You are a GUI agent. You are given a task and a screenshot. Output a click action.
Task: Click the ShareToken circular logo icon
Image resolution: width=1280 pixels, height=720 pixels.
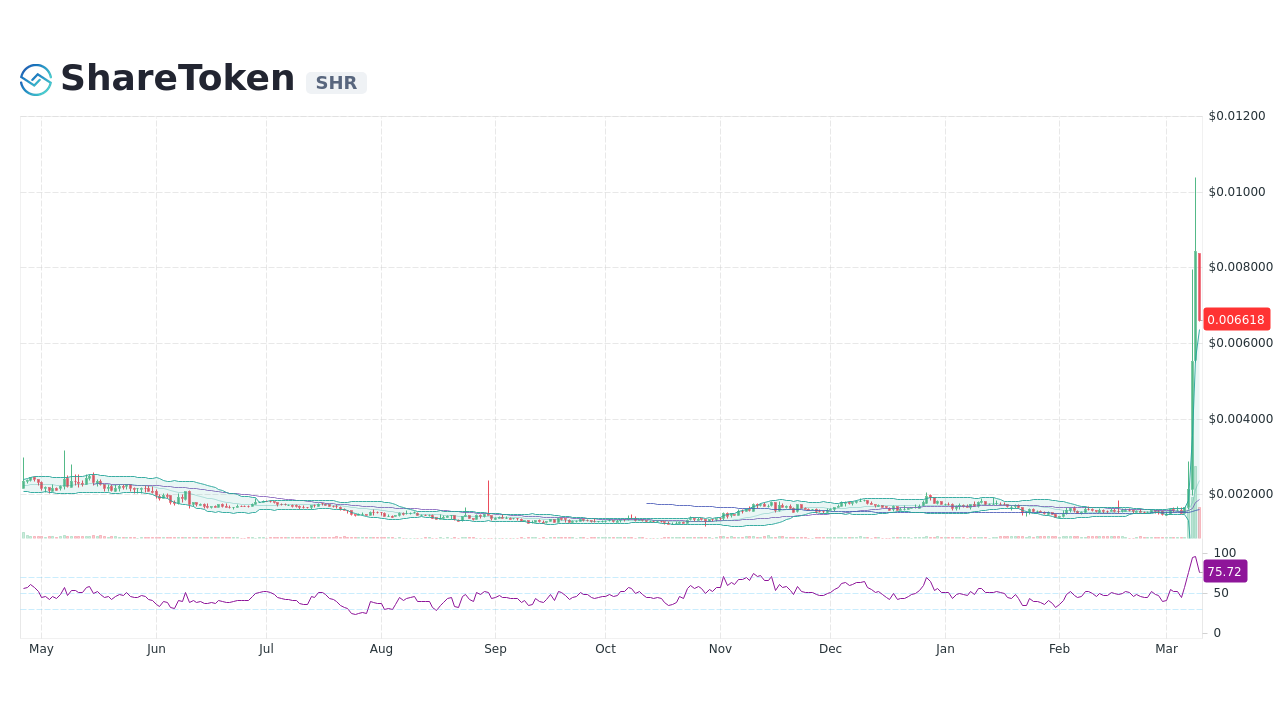[x=34, y=78]
